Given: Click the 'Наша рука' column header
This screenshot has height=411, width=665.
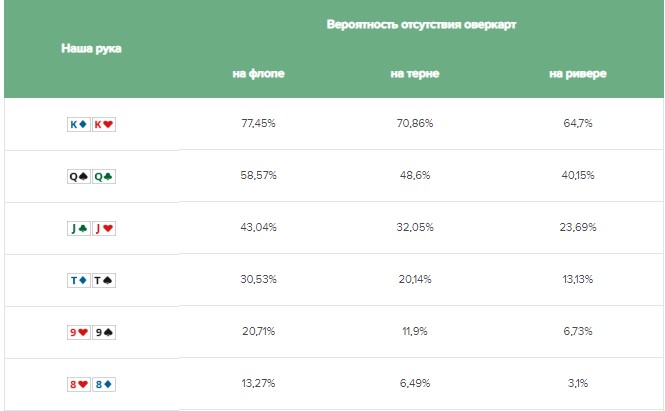Looking at the screenshot, I should 91,49.
